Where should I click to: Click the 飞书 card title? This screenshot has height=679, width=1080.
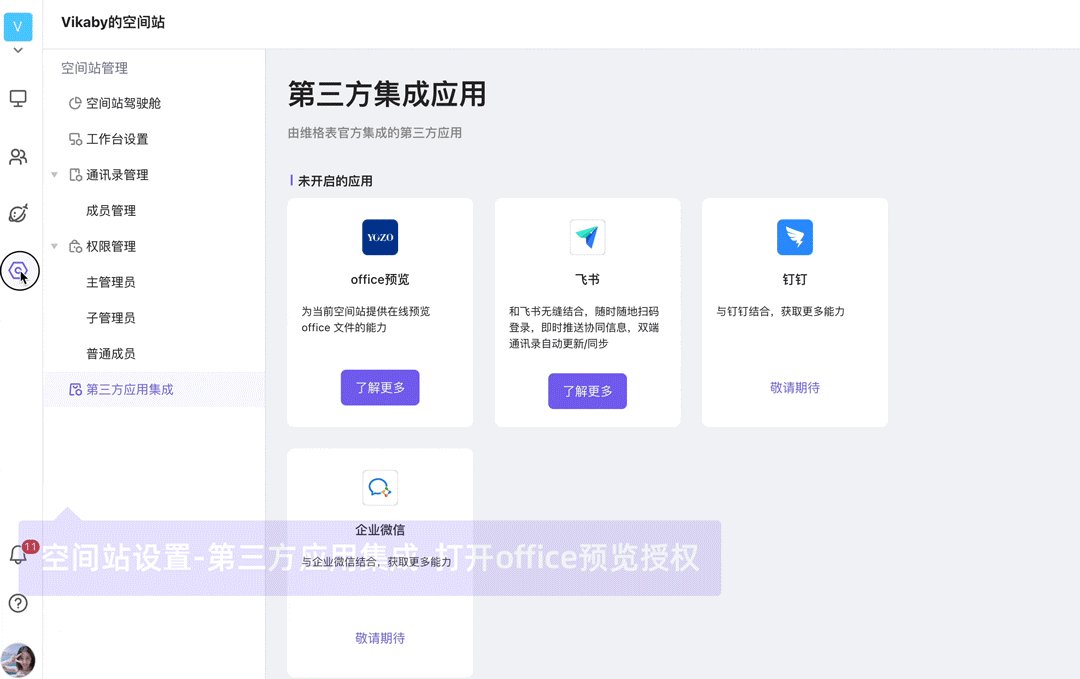pos(588,280)
